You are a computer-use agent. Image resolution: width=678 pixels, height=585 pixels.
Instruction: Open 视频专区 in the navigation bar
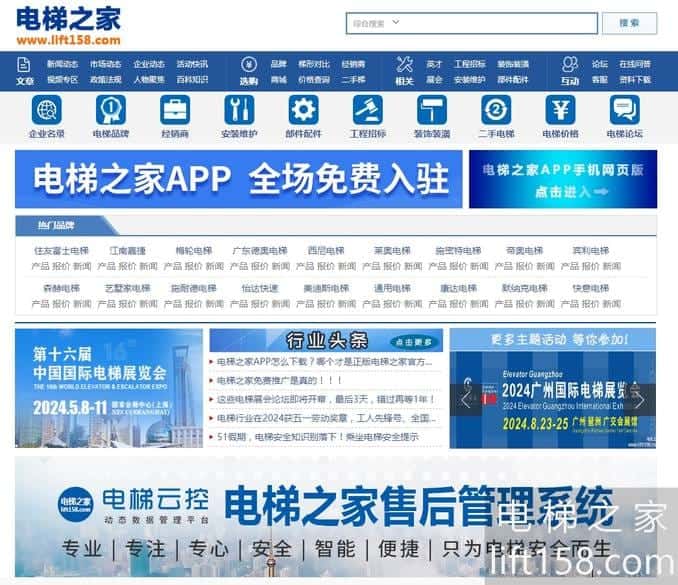coord(62,80)
